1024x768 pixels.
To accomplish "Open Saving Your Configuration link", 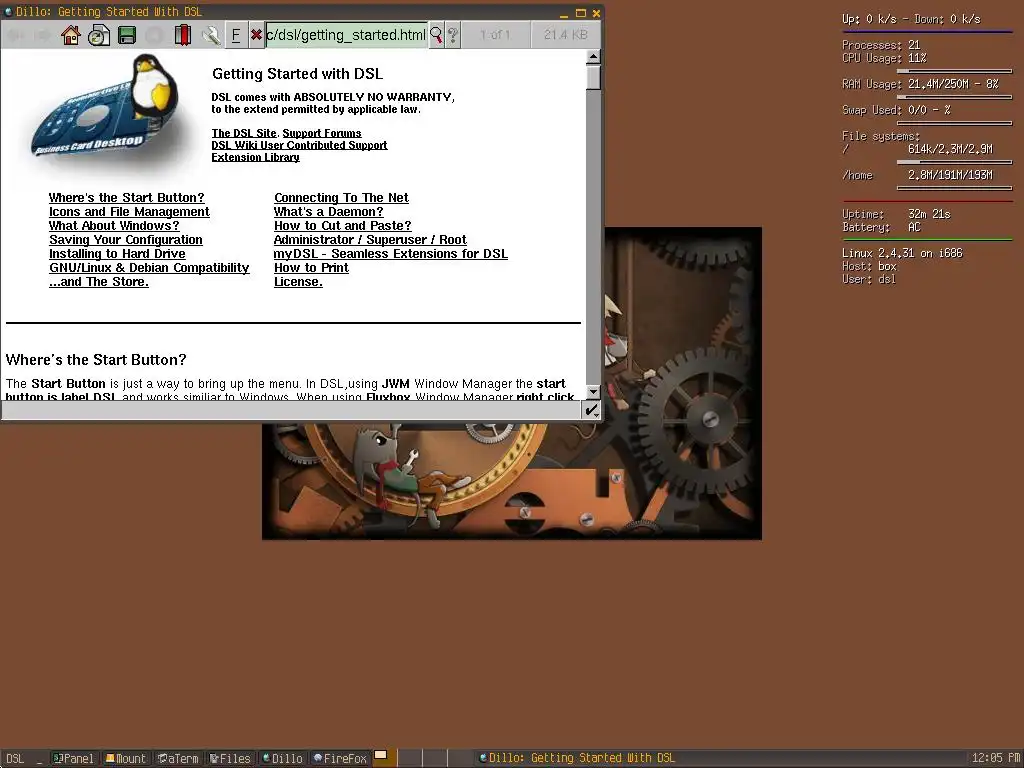I will point(125,240).
